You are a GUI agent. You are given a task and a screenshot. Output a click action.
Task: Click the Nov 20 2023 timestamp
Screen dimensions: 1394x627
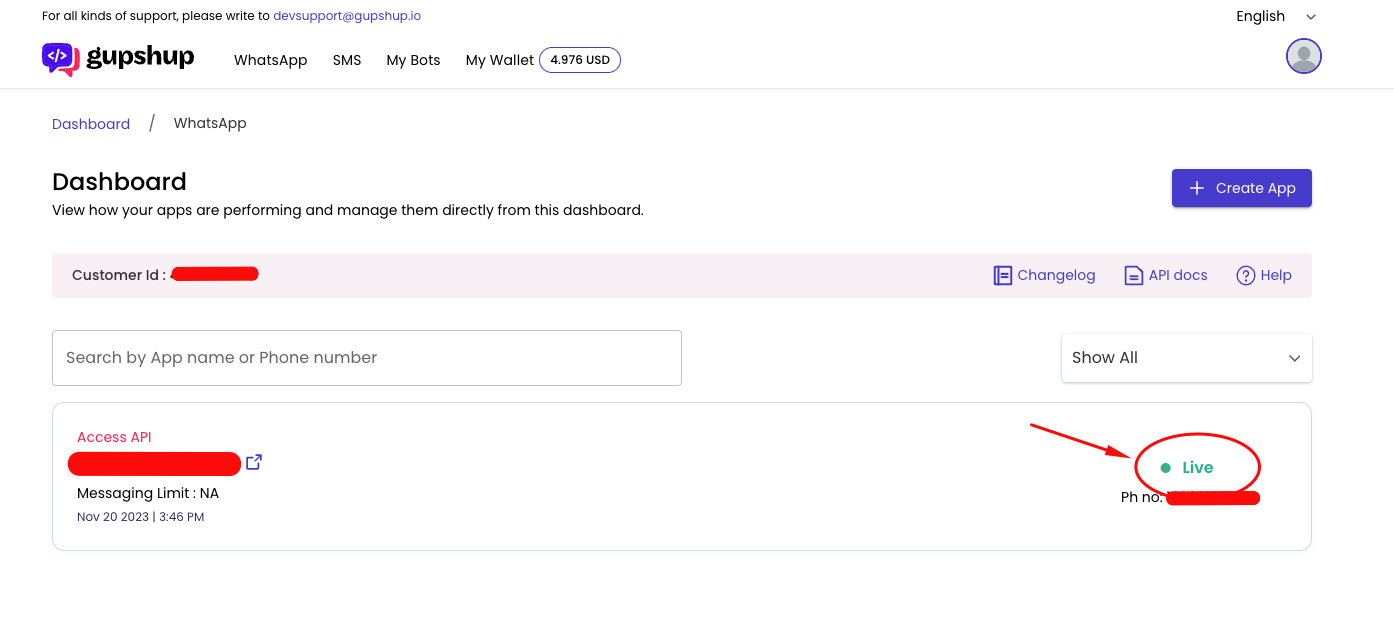pyautogui.click(x=141, y=517)
